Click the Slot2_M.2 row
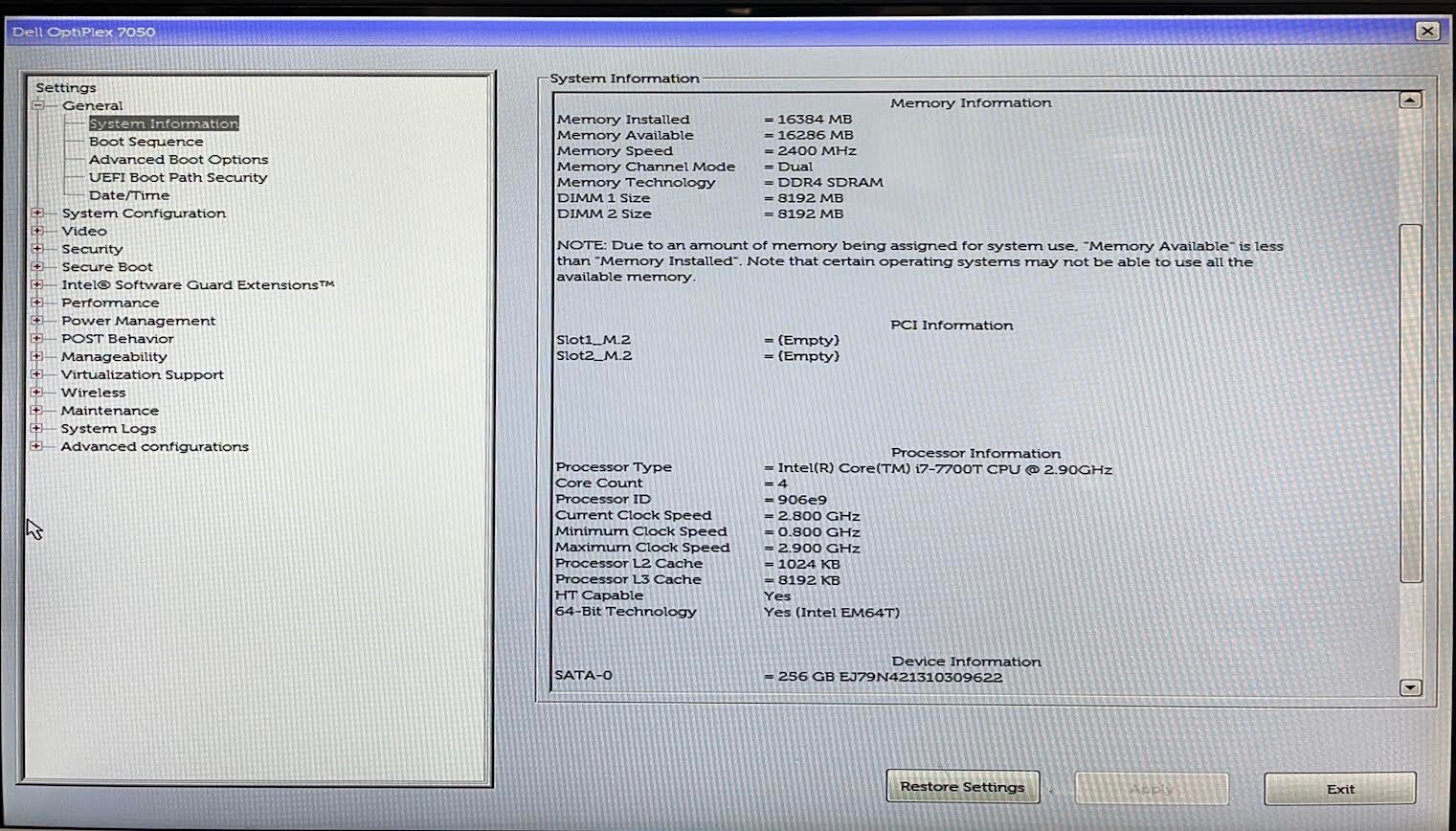The image size is (1456, 831). coord(698,356)
